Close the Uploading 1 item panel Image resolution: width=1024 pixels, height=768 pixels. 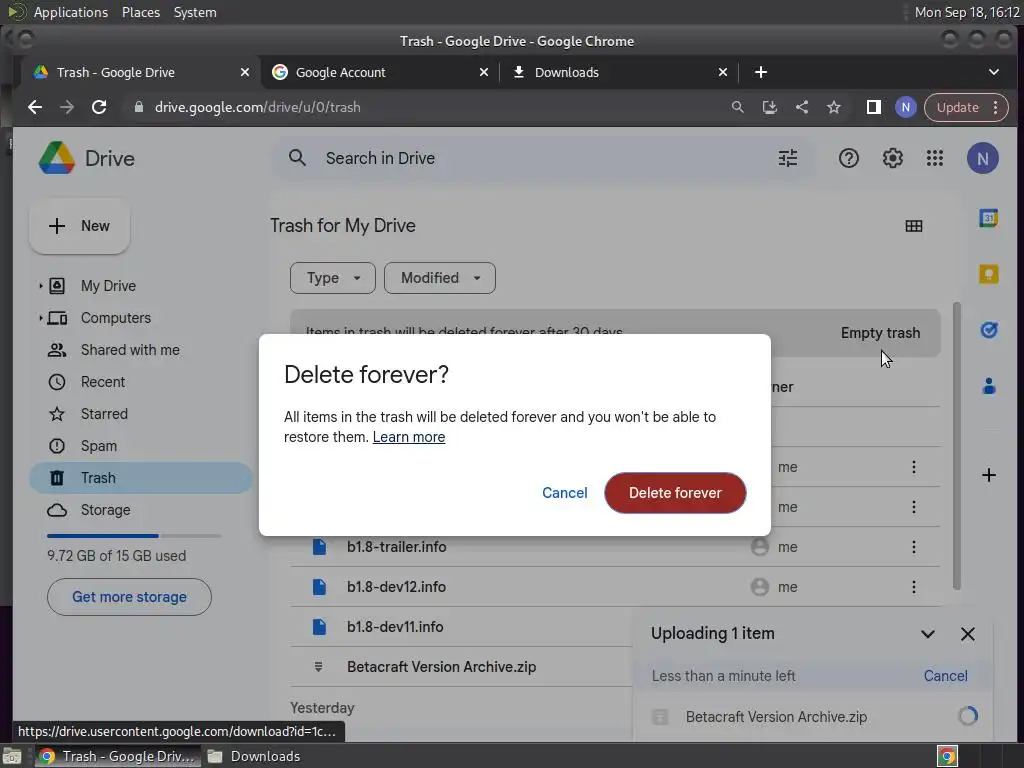tap(967, 634)
